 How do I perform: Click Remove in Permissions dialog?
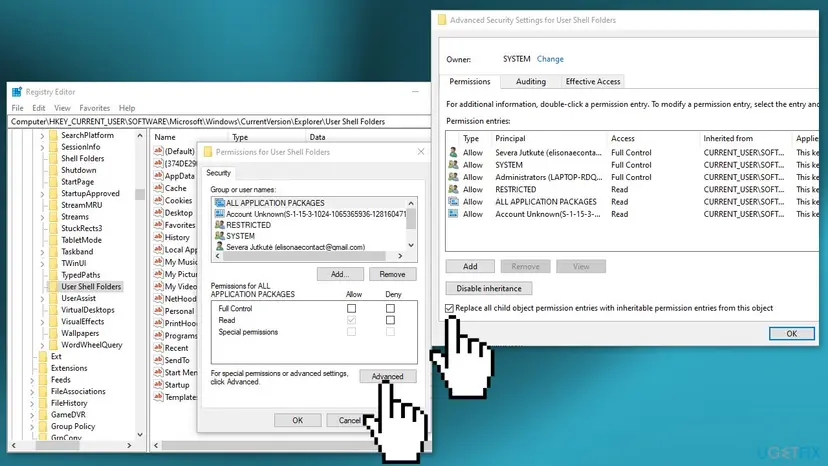pyautogui.click(x=392, y=274)
